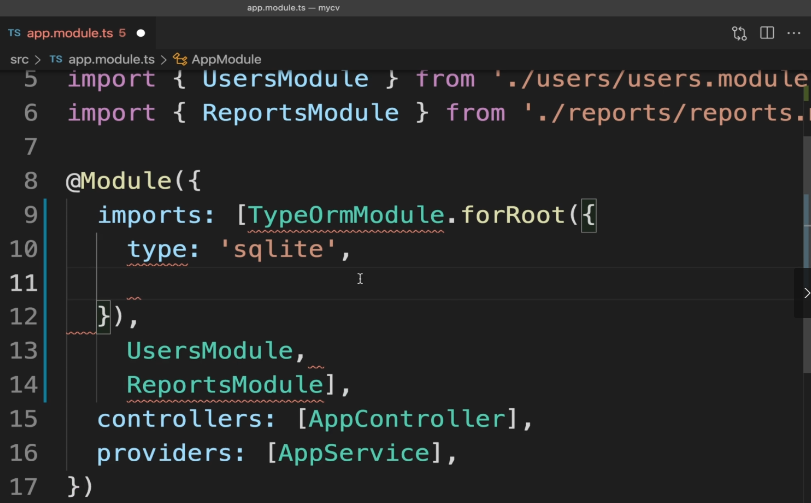Click the src breadcrumb
The height and width of the screenshot is (503, 811).
[x=19, y=59]
